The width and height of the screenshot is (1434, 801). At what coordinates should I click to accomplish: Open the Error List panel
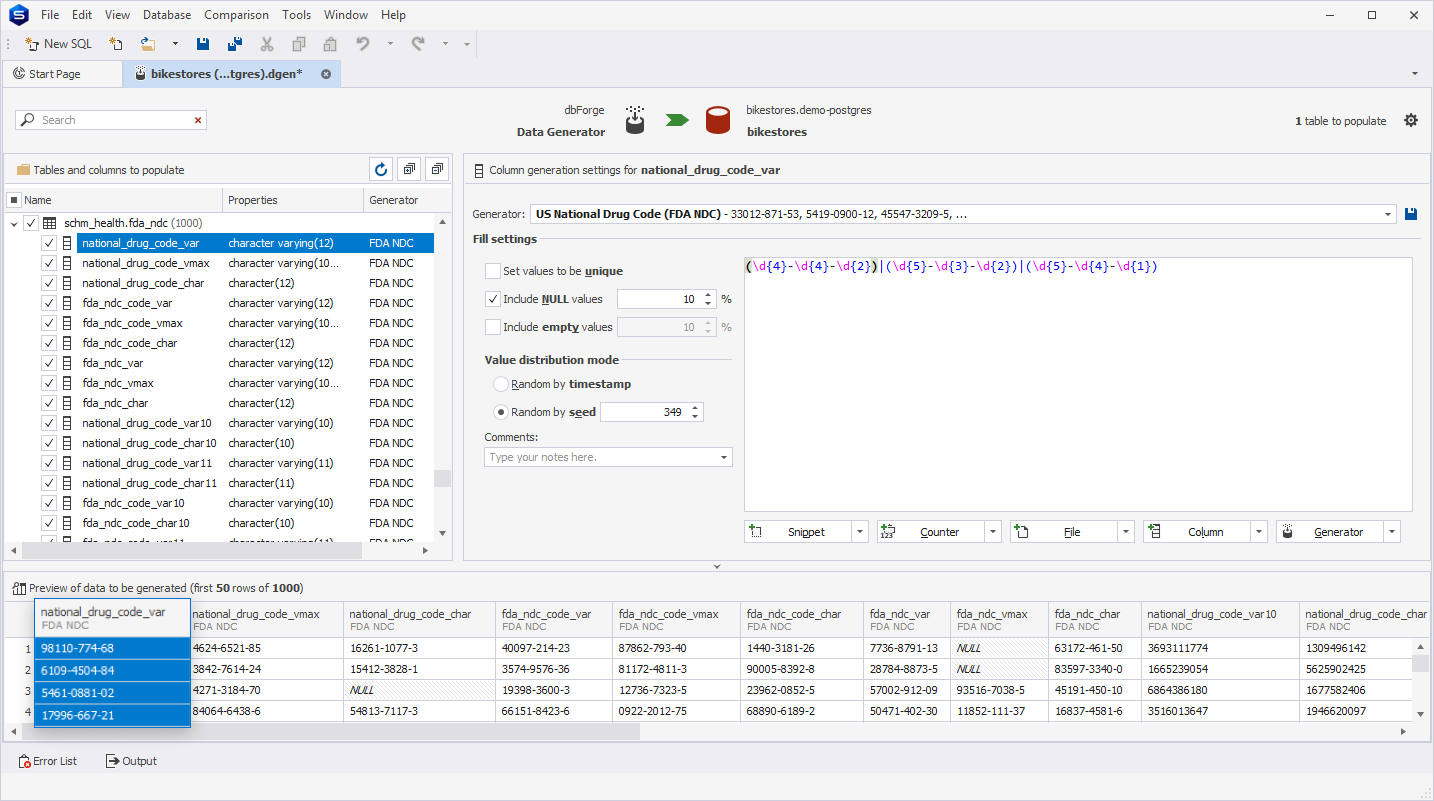coord(48,761)
